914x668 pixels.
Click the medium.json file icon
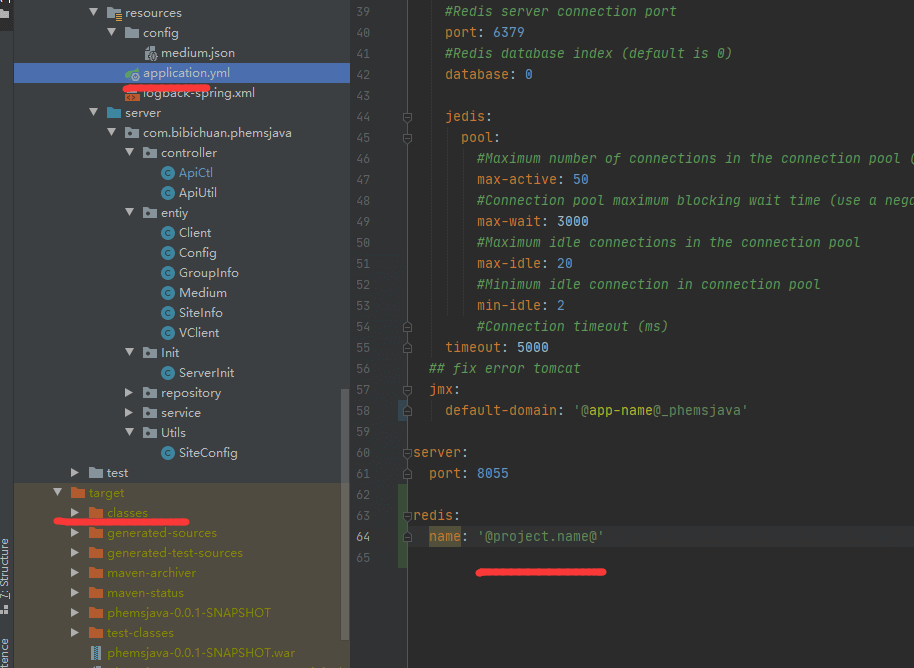click(x=151, y=53)
